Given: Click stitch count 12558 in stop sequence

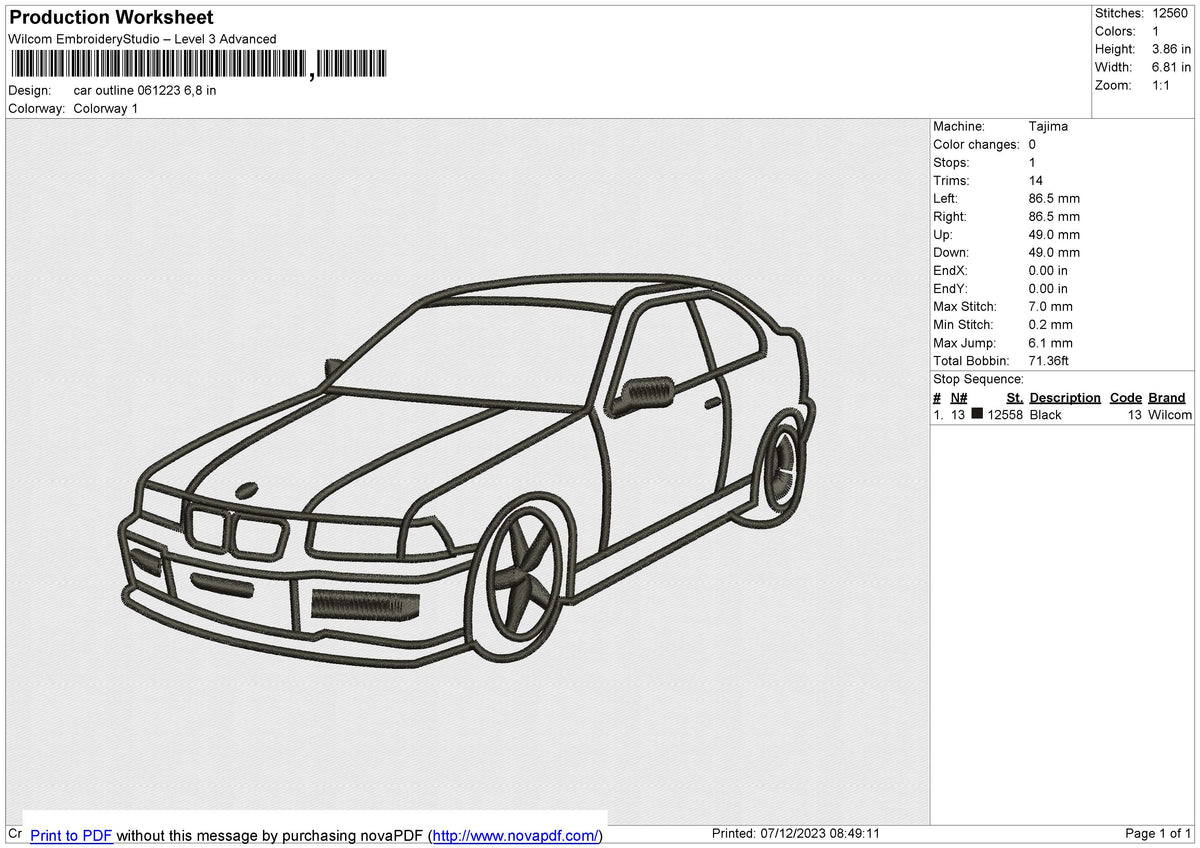Looking at the screenshot, I should (1005, 414).
